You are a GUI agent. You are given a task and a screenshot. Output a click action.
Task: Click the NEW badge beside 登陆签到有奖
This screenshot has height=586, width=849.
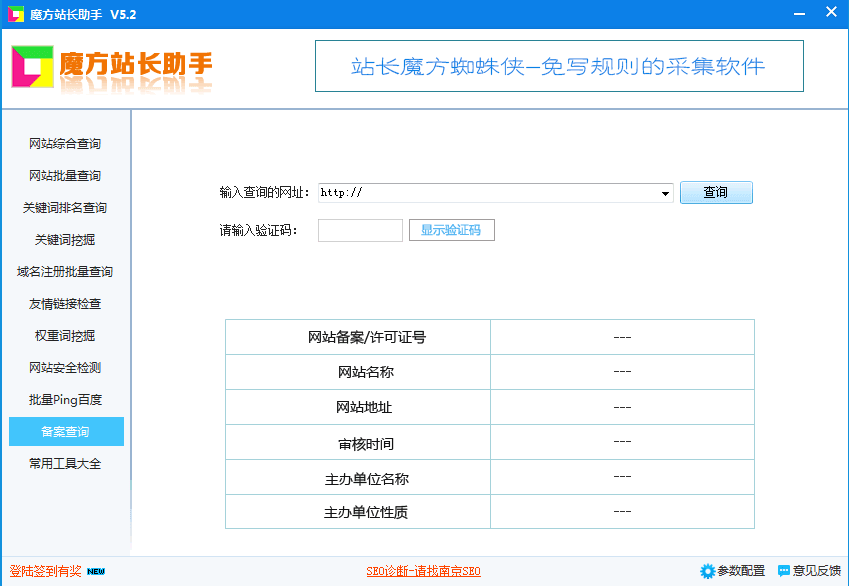[96, 571]
